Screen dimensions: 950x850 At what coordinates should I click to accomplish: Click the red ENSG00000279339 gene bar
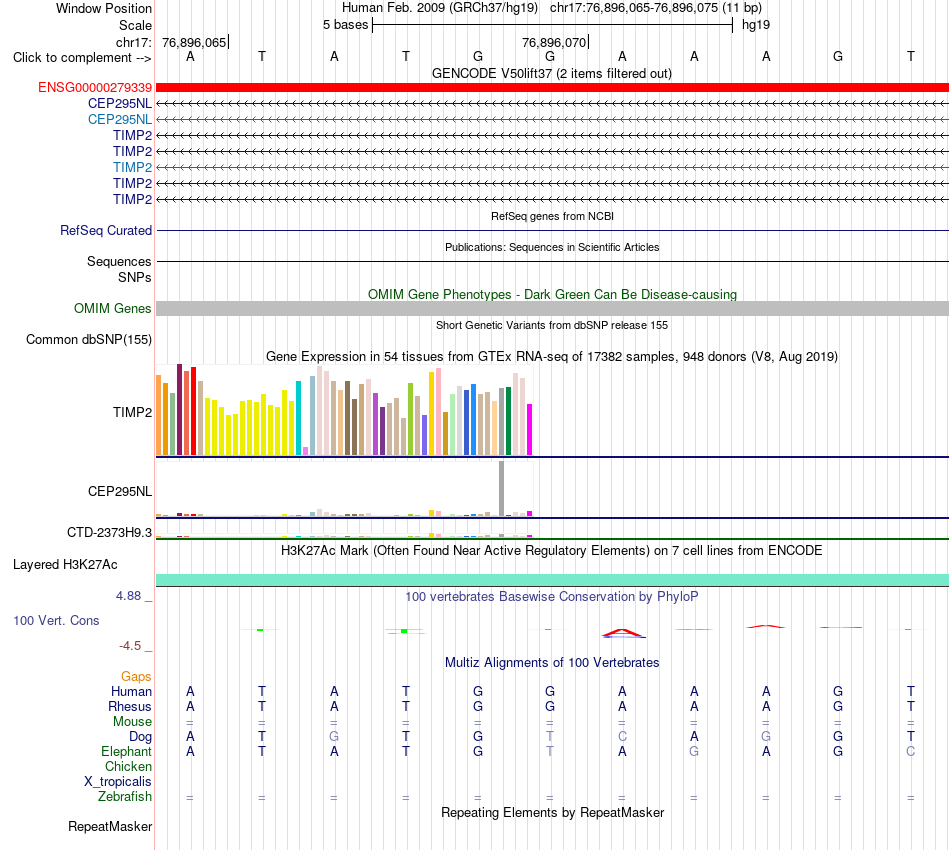pyautogui.click(x=552, y=87)
